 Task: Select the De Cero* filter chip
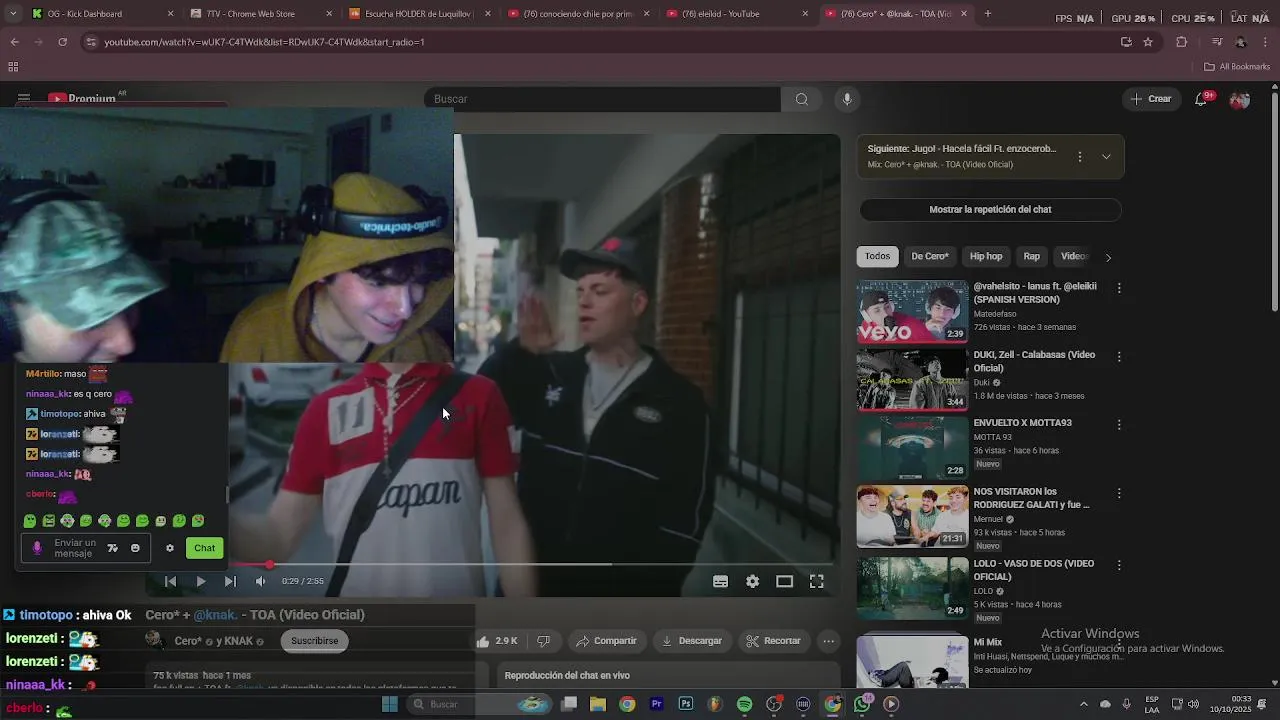[929, 256]
